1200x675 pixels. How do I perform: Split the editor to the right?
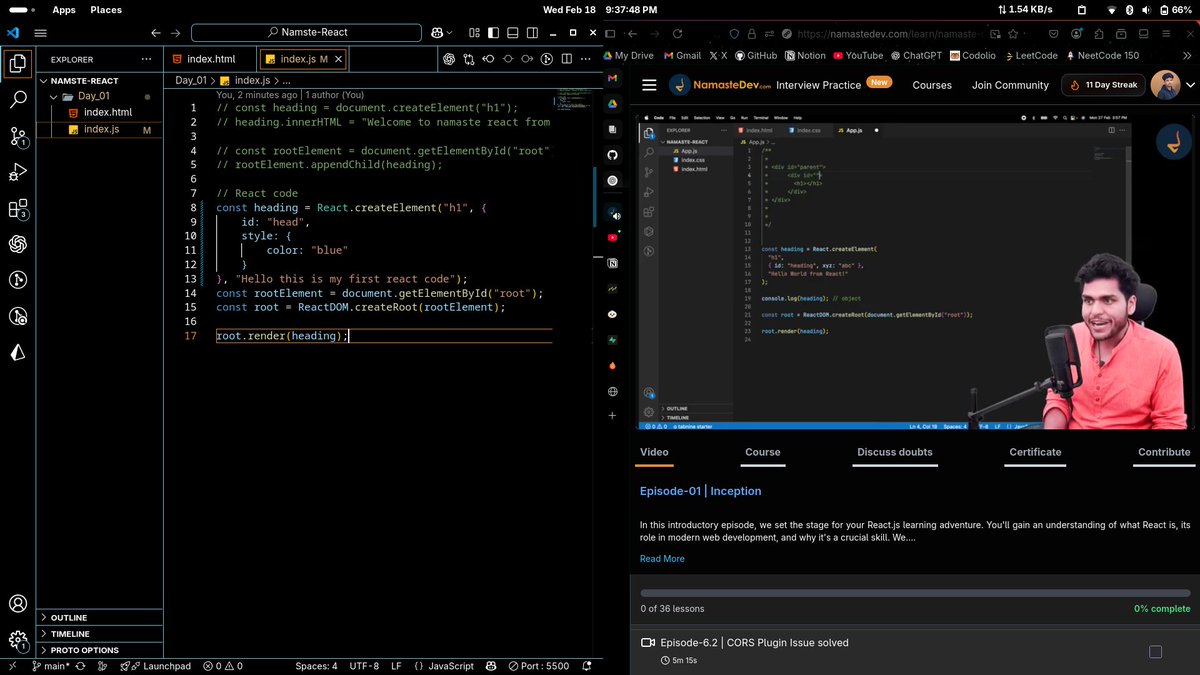[566, 59]
